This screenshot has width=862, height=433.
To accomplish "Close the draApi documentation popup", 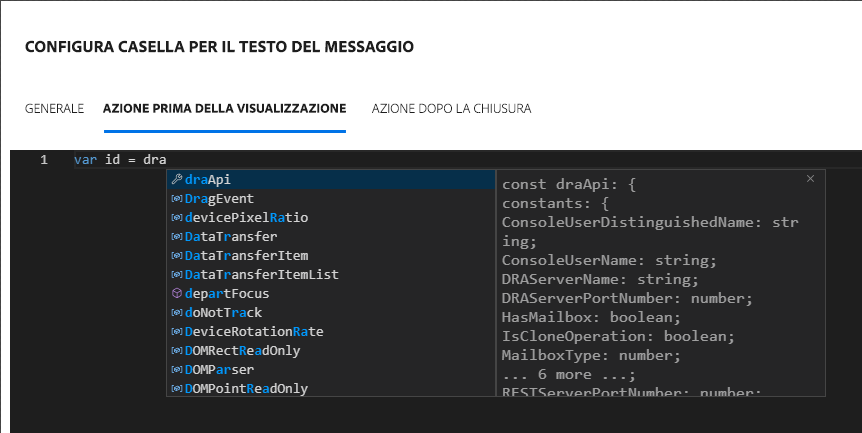I will 810,178.
